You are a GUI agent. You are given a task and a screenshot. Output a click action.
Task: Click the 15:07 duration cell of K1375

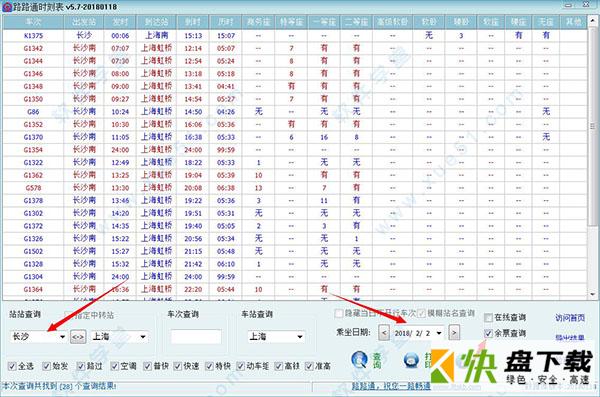point(226,36)
